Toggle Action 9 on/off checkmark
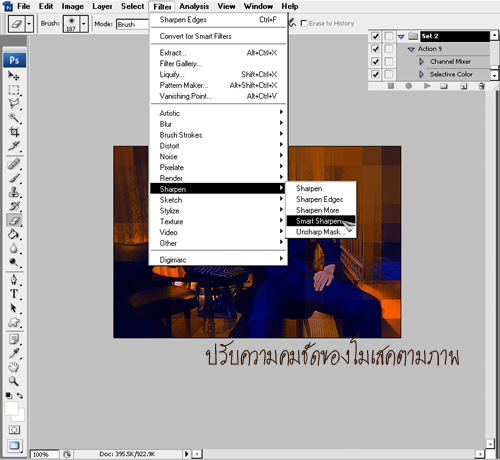 coord(375,49)
